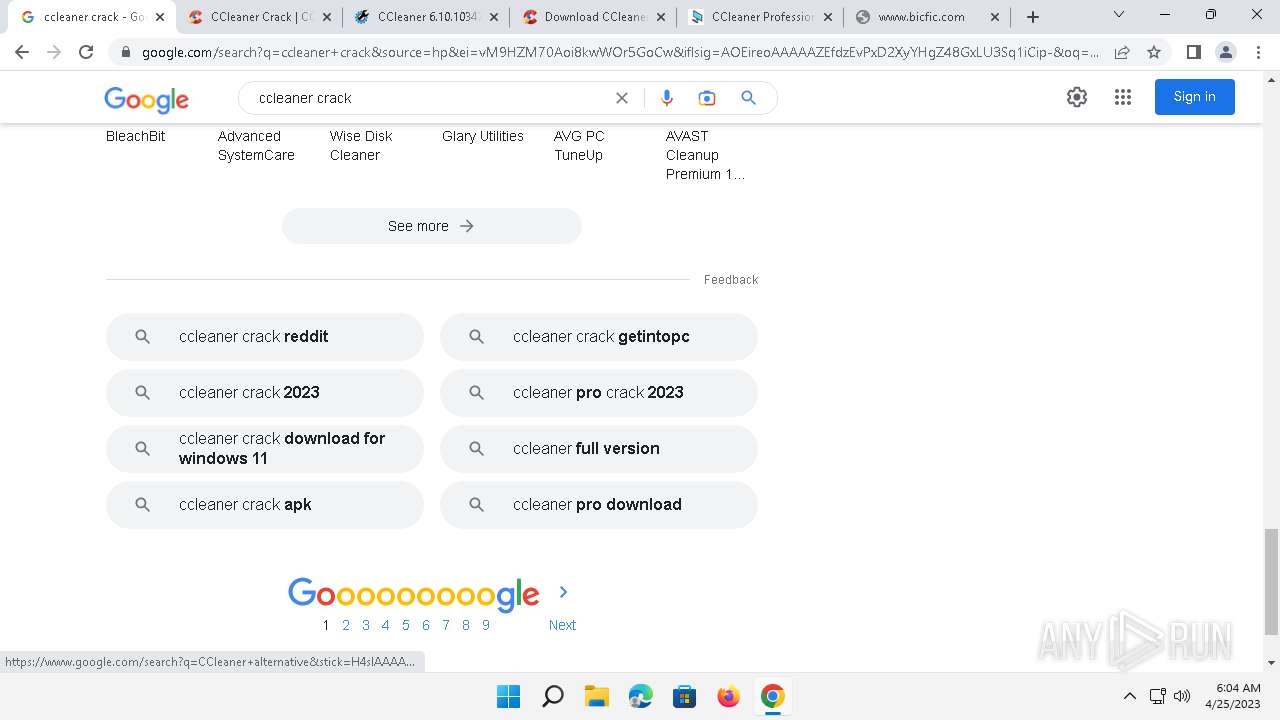This screenshot has width=1280, height=720.
Task: Open taskbar search
Action: coord(552,696)
